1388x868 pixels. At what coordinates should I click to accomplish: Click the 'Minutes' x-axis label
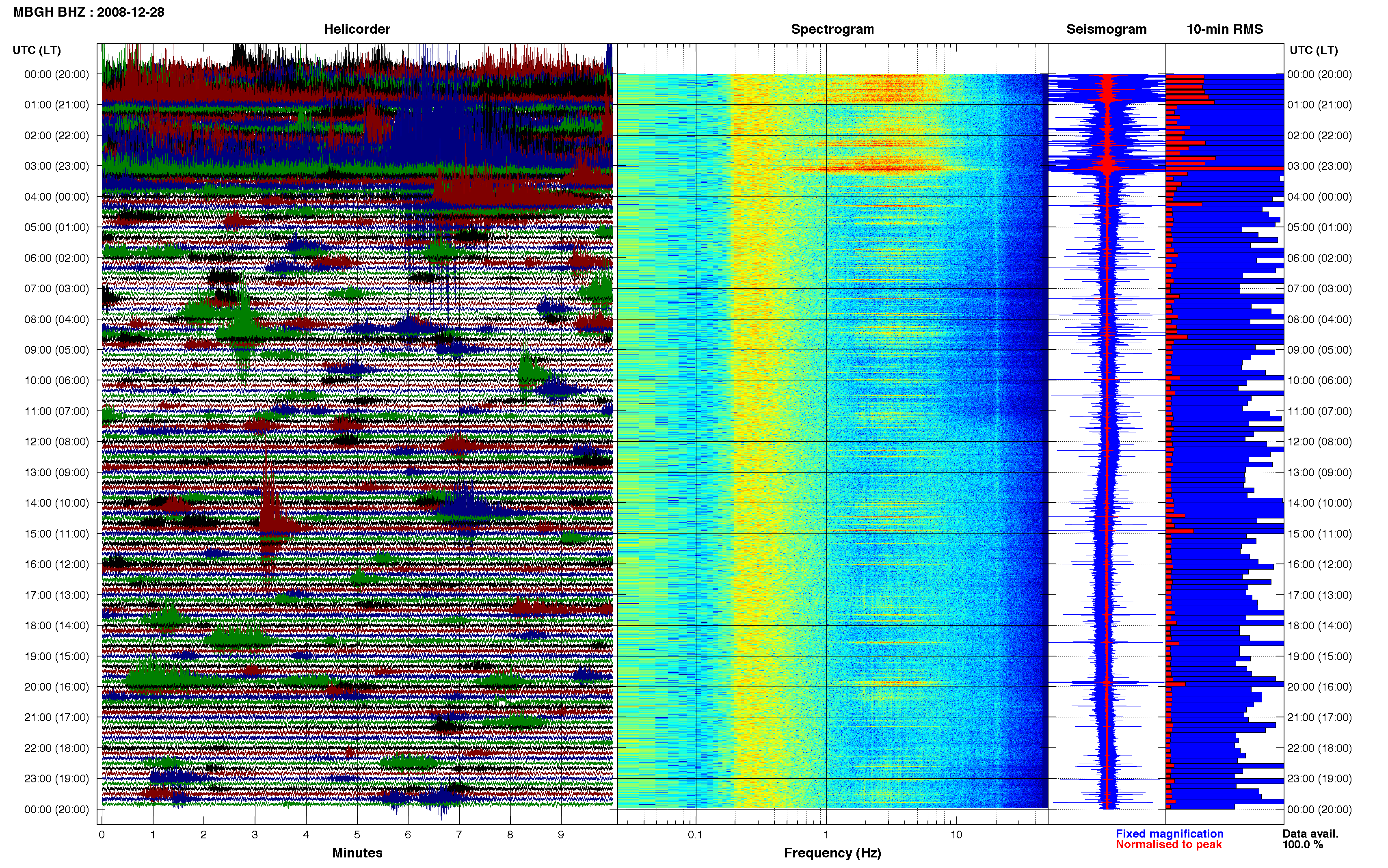point(357,853)
